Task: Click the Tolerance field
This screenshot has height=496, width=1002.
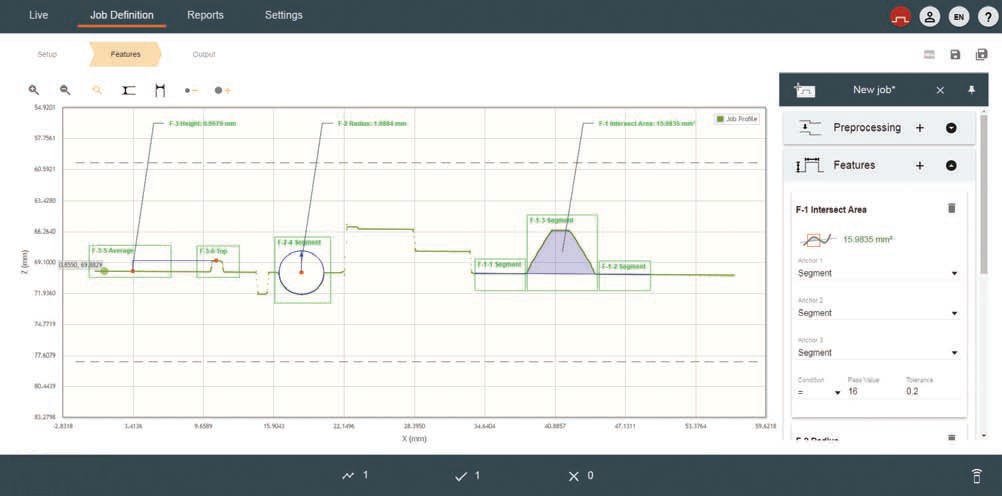Action: tap(932, 391)
